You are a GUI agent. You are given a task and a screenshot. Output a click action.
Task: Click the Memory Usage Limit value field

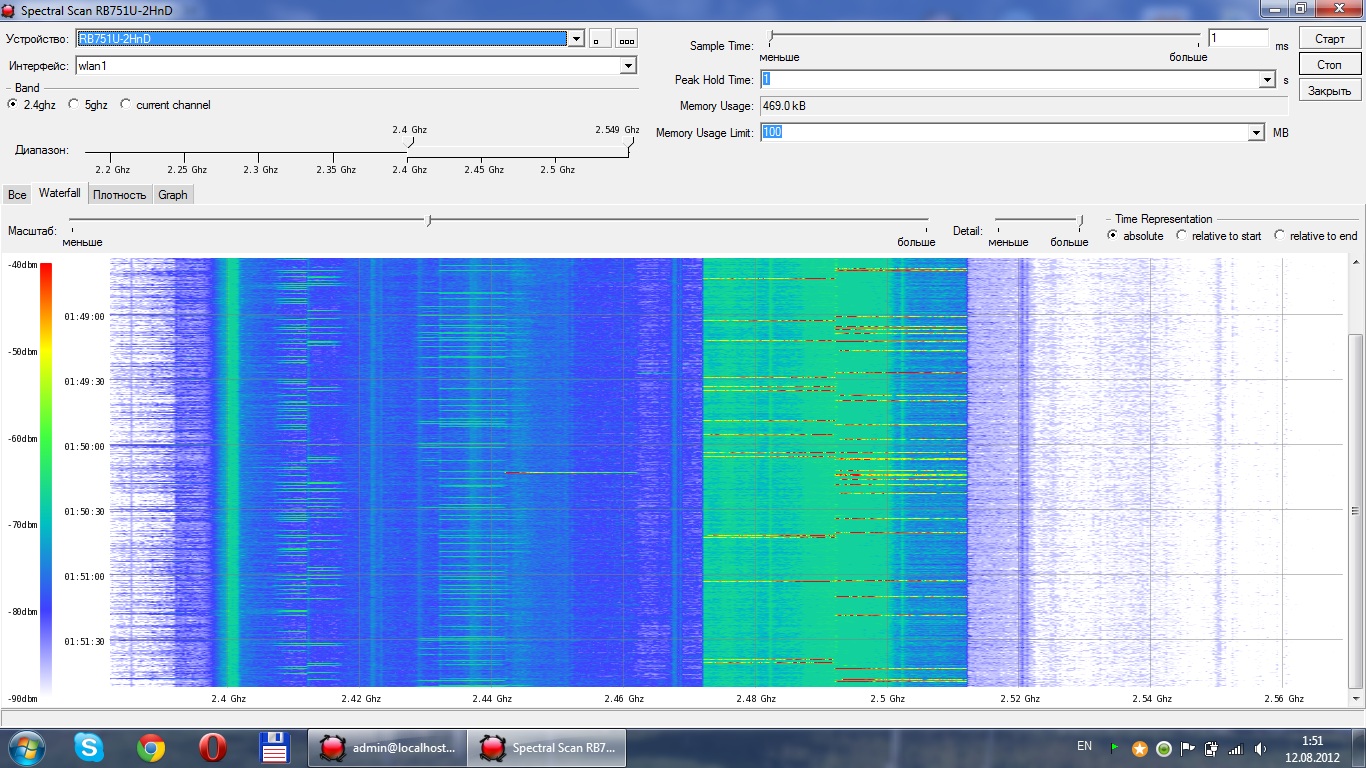[x=1003, y=132]
